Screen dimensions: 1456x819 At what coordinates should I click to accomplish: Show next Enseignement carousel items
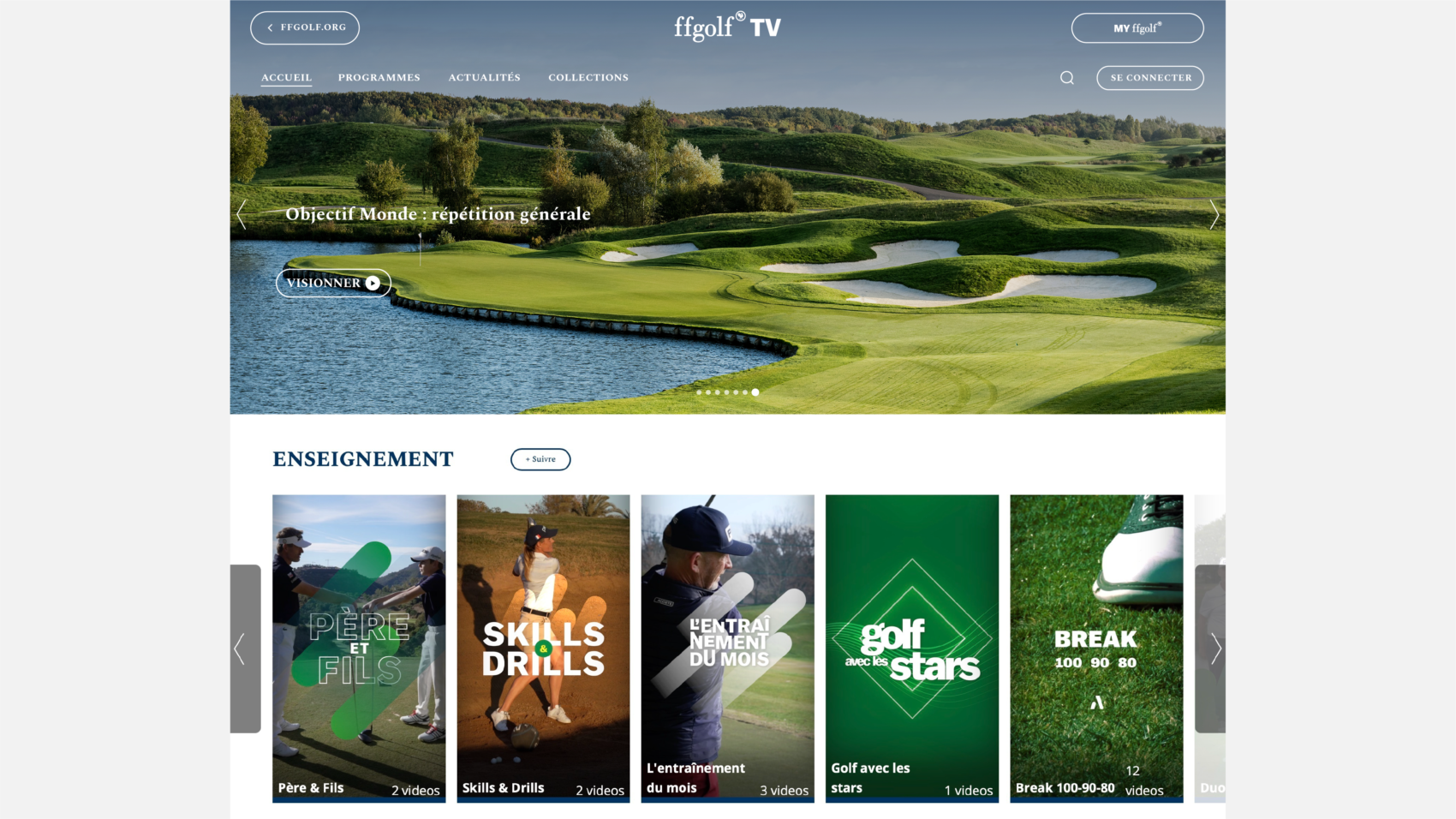click(1210, 649)
